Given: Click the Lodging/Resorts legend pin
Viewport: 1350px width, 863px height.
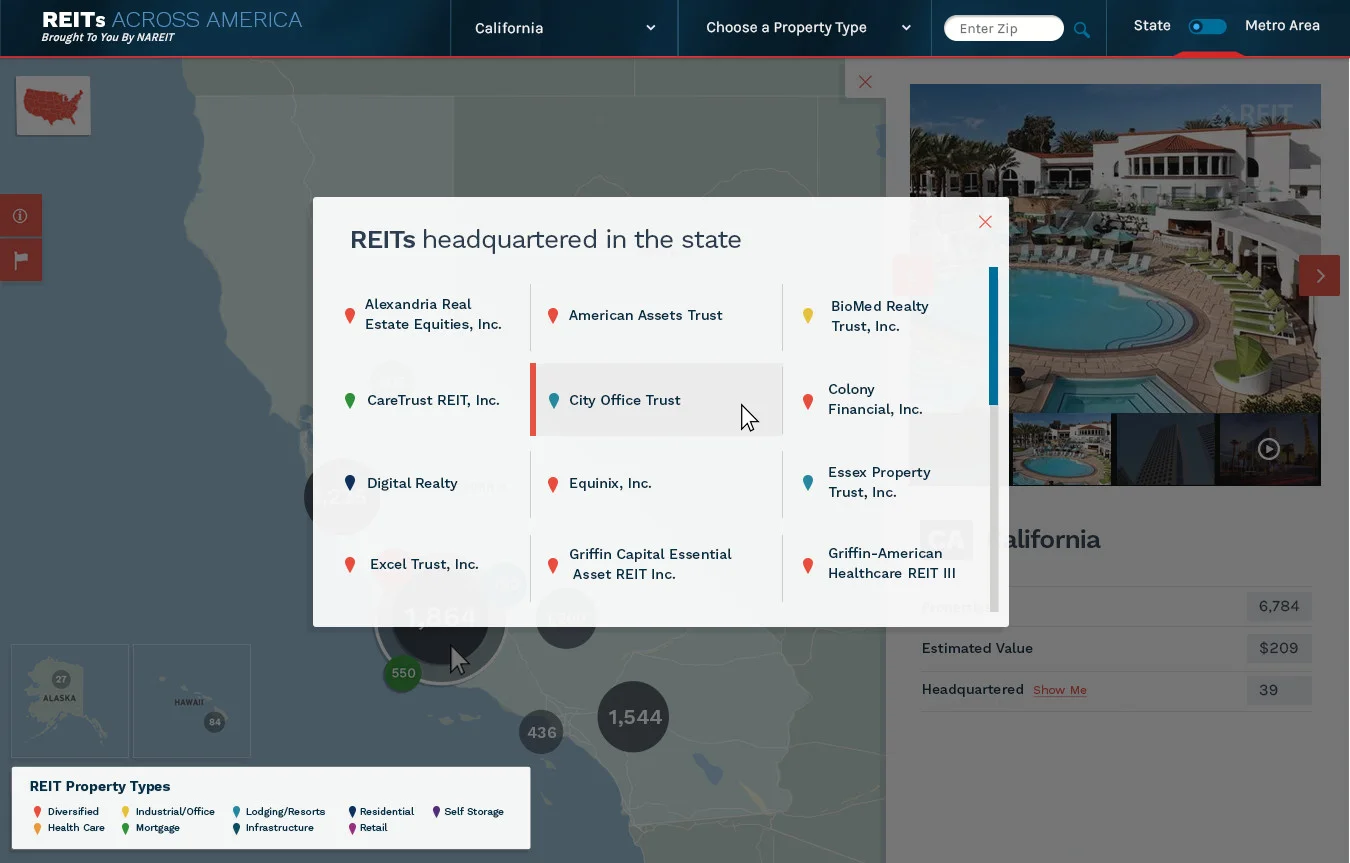Looking at the screenshot, I should click(x=236, y=812).
